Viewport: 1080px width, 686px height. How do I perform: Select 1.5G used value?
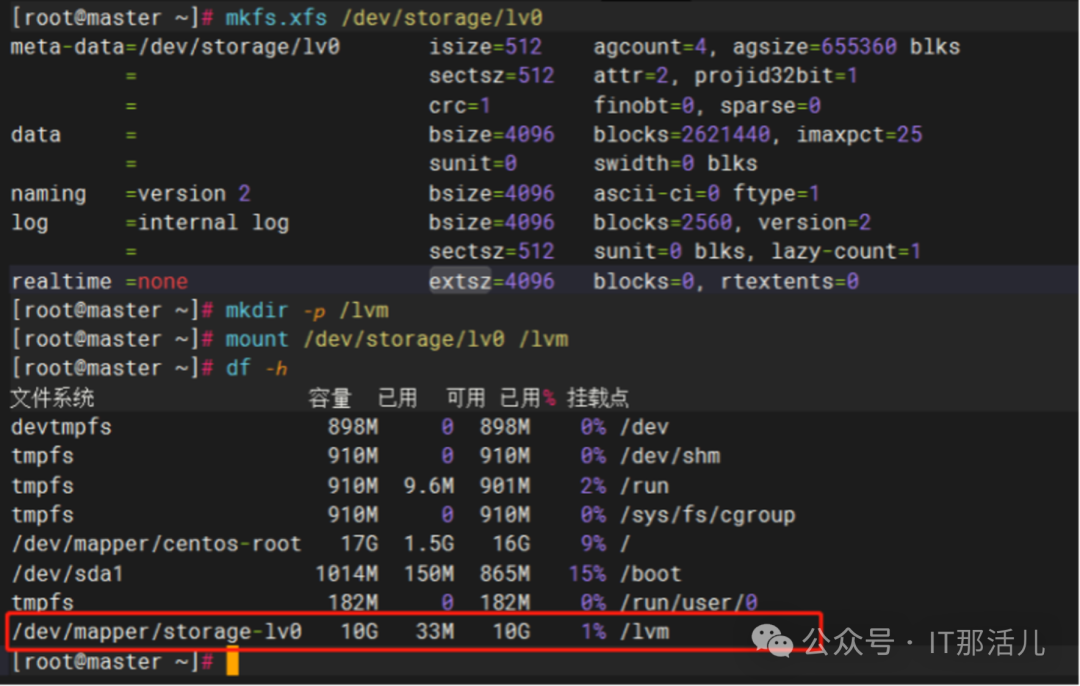tap(428, 544)
